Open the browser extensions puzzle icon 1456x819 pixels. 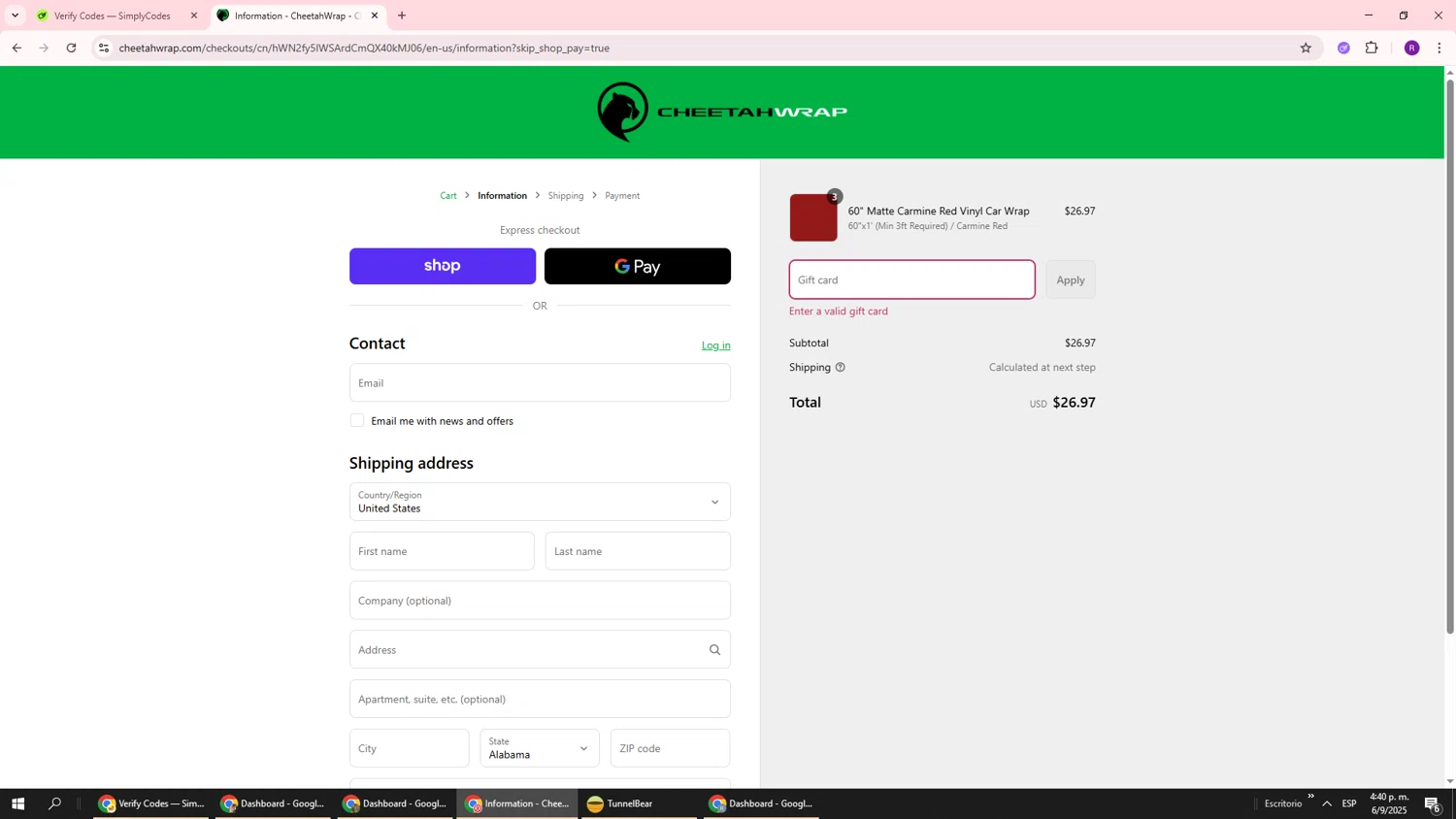click(1372, 48)
